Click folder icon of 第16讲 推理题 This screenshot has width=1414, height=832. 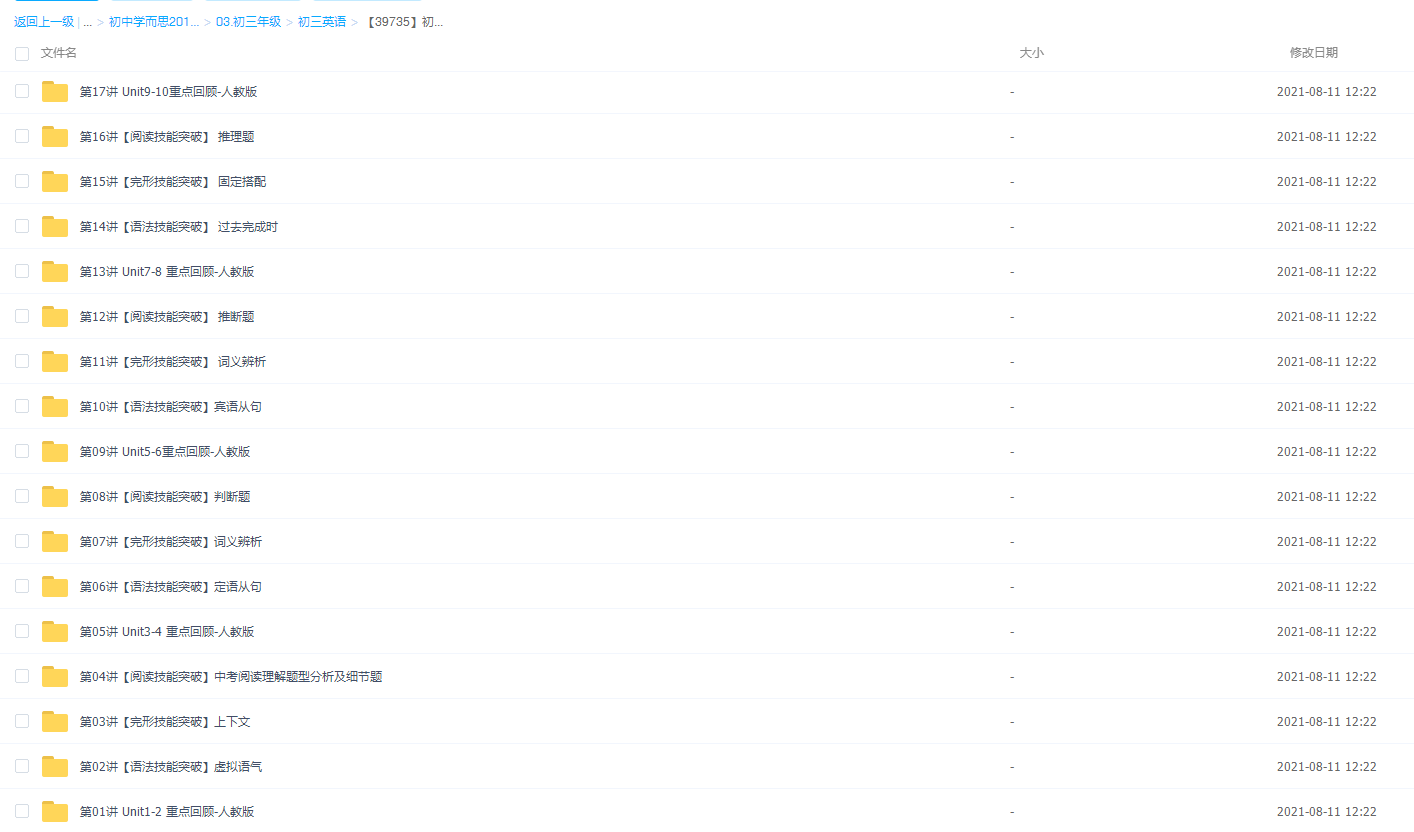tap(55, 137)
